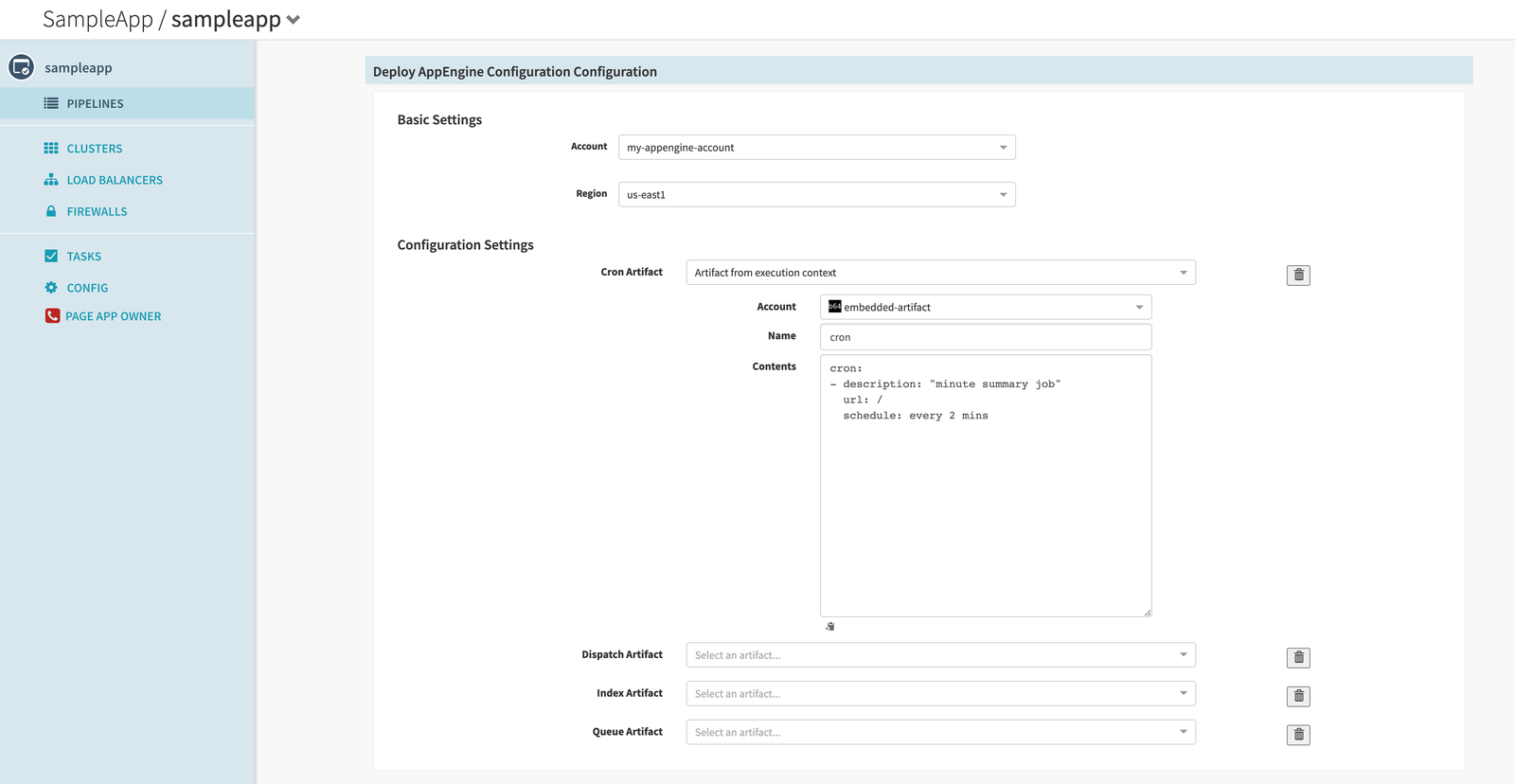Open the Cron Artifact selection dropdown
1515x784 pixels.
point(940,273)
